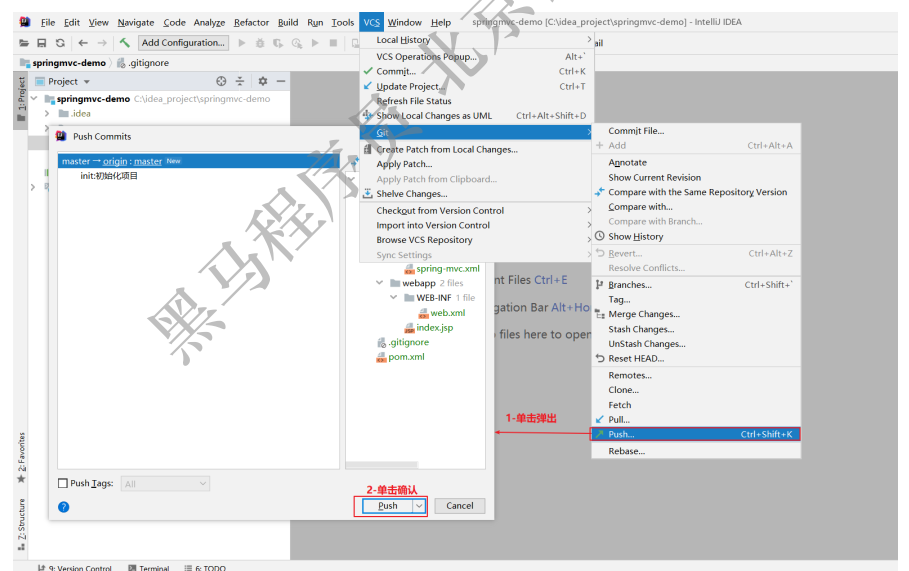909x571 pixels.
Task: Select web.xml in the file tree
Action: tap(448, 313)
